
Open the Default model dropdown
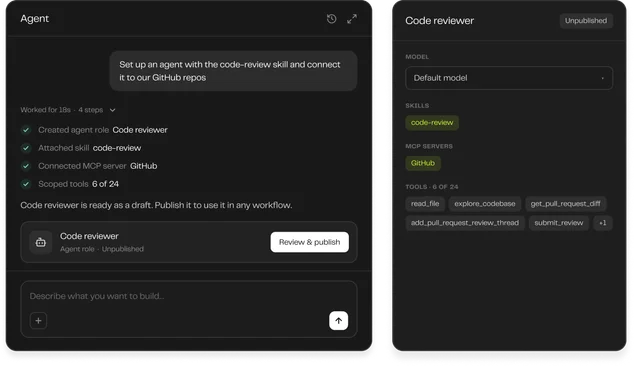[509, 78]
